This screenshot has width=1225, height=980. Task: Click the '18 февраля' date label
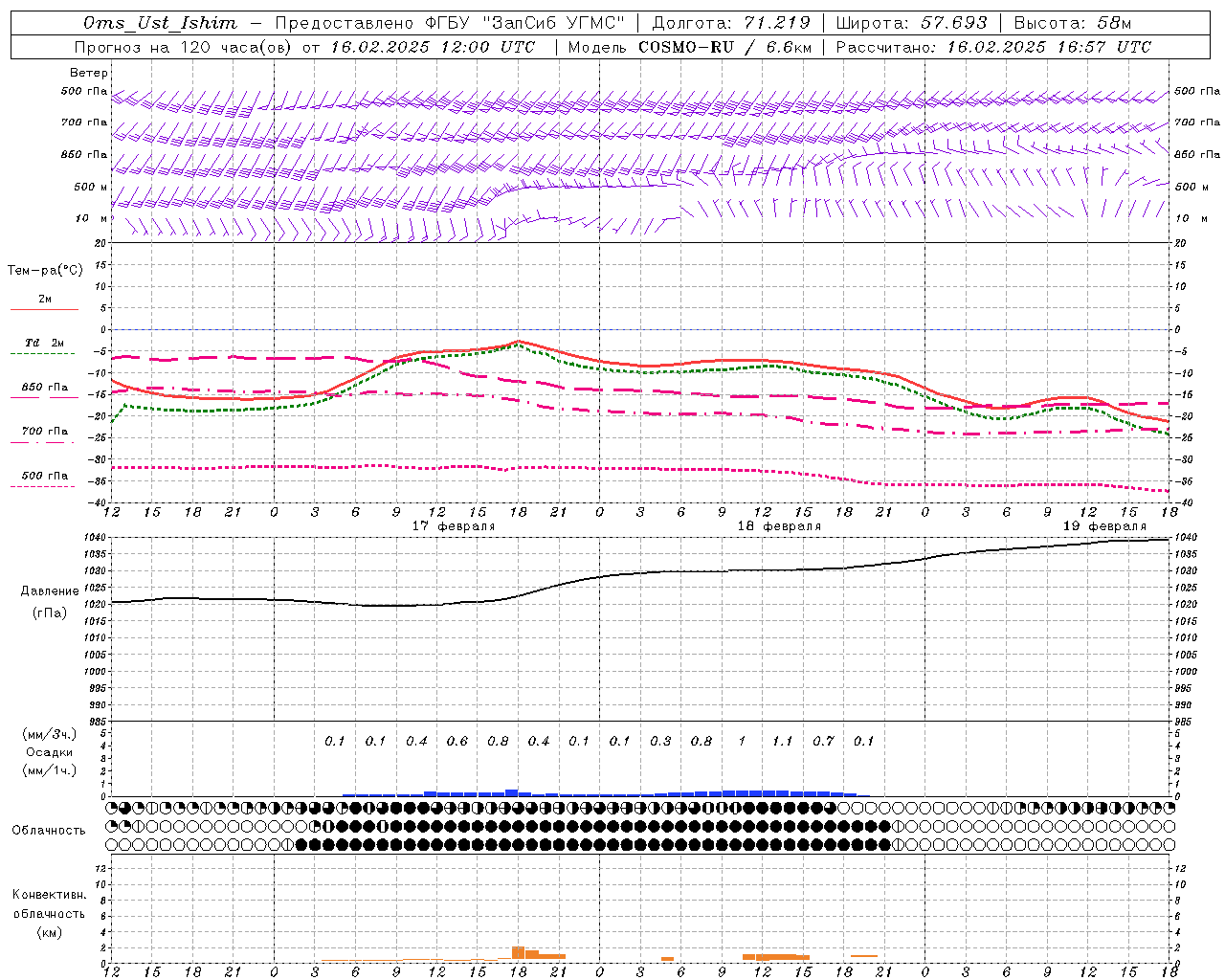click(x=779, y=526)
